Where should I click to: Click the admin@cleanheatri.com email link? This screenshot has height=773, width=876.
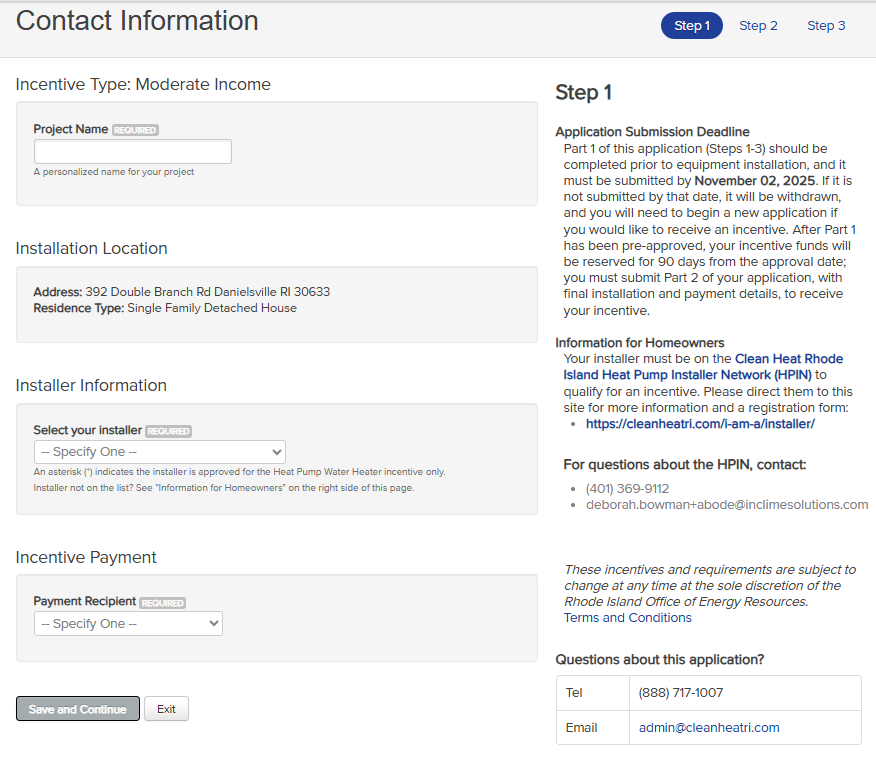pyautogui.click(x=709, y=728)
